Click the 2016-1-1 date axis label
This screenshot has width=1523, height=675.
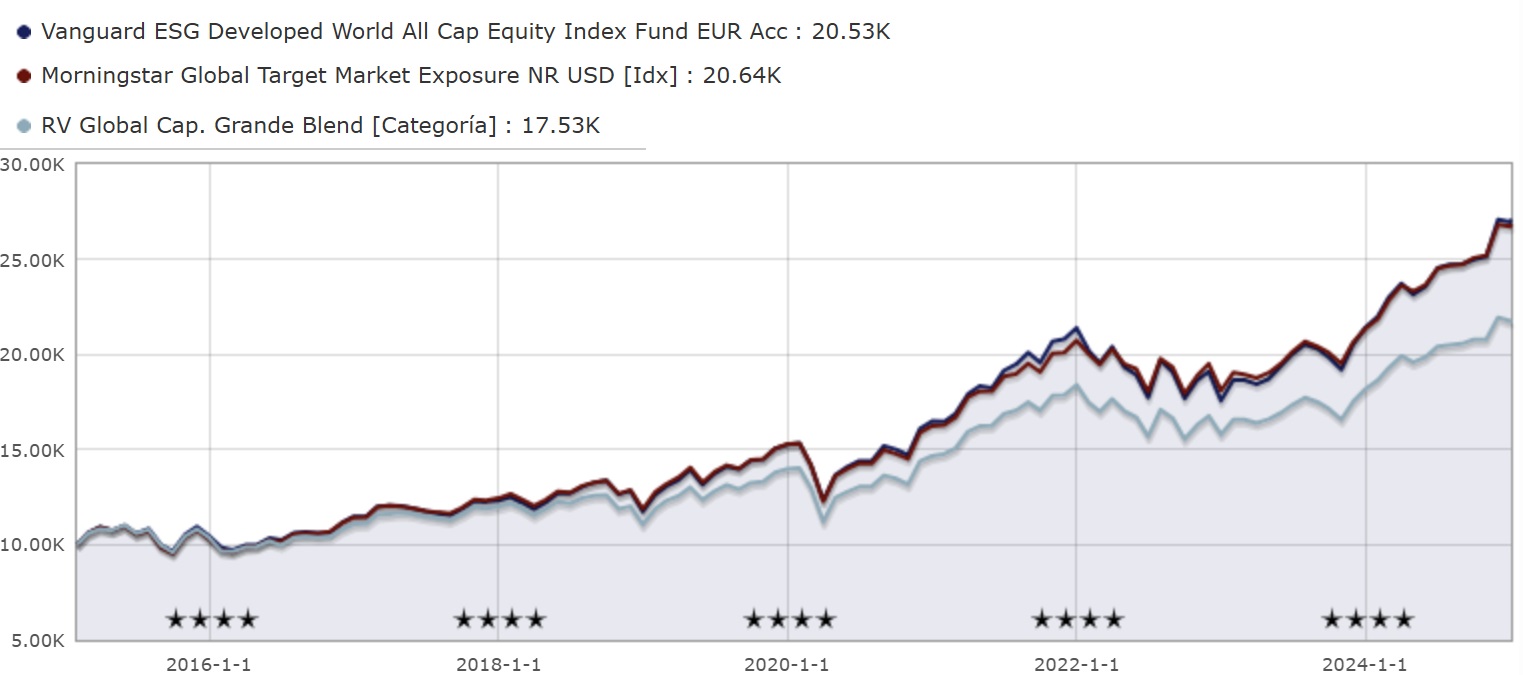(x=209, y=665)
